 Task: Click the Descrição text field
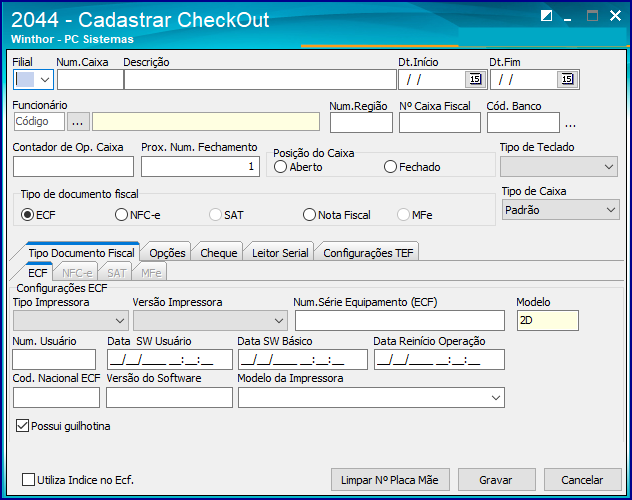[260, 79]
